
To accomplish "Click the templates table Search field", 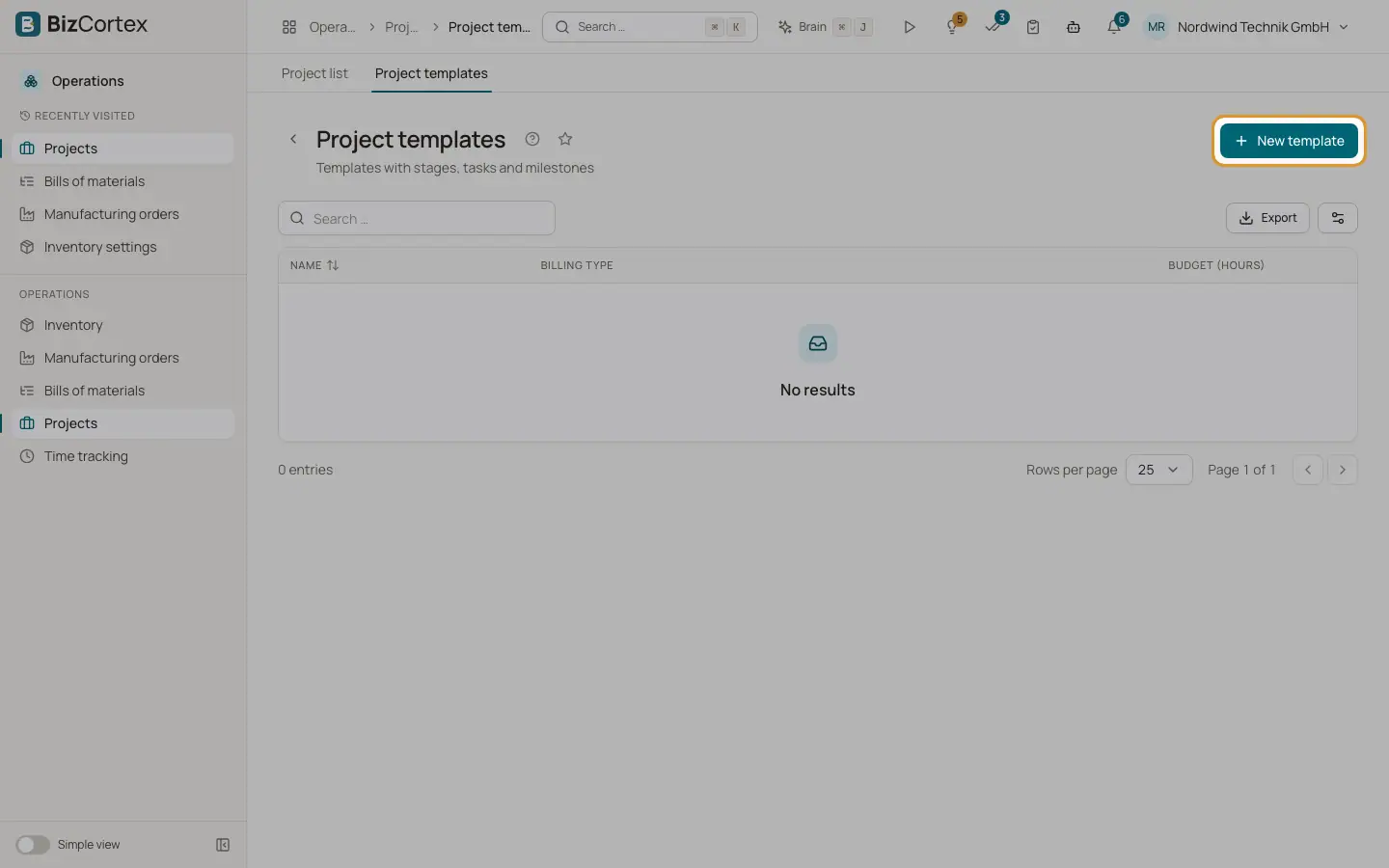I will click(x=417, y=218).
